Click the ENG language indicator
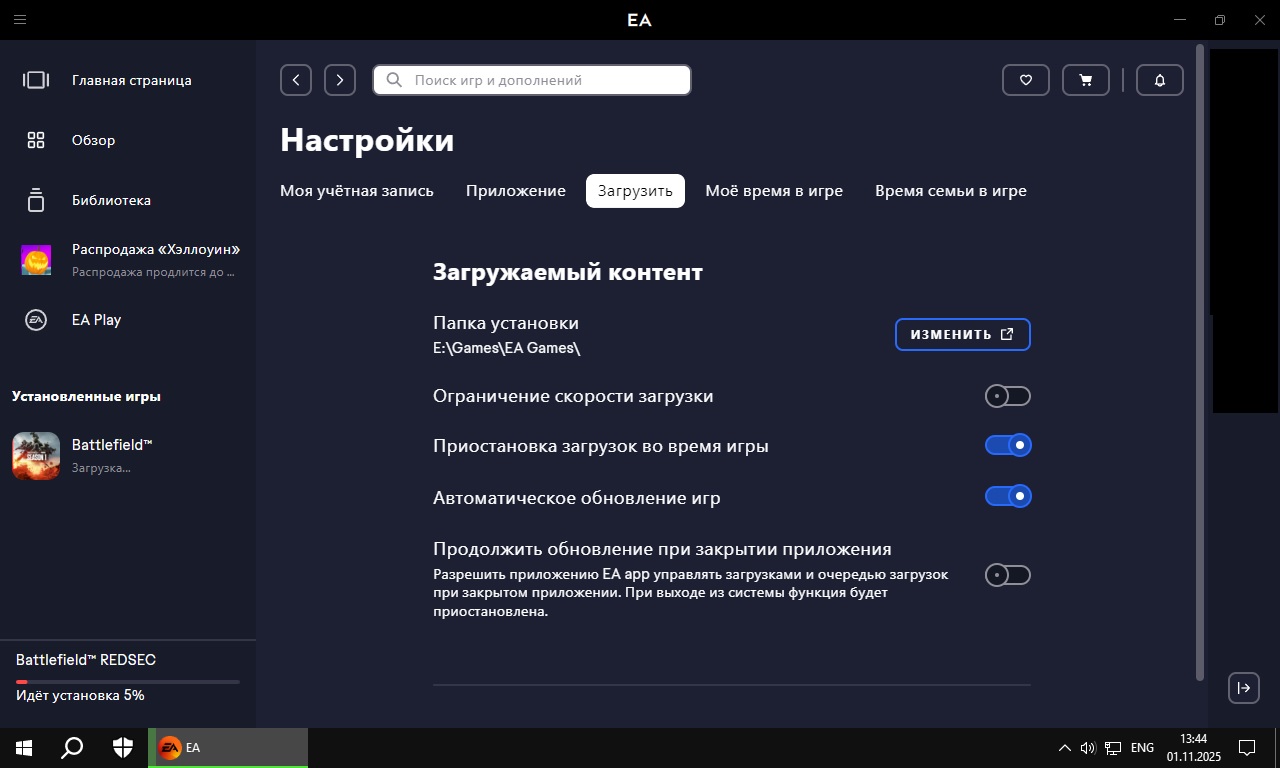 1142,748
